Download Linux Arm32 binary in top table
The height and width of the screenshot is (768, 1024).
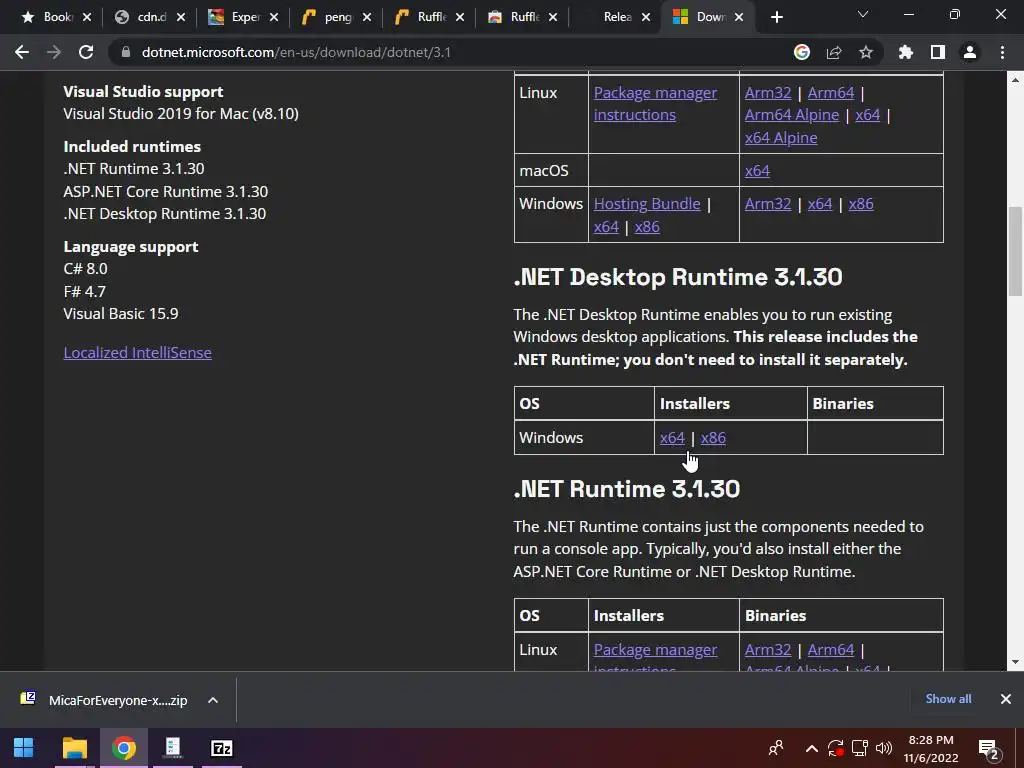point(768,93)
